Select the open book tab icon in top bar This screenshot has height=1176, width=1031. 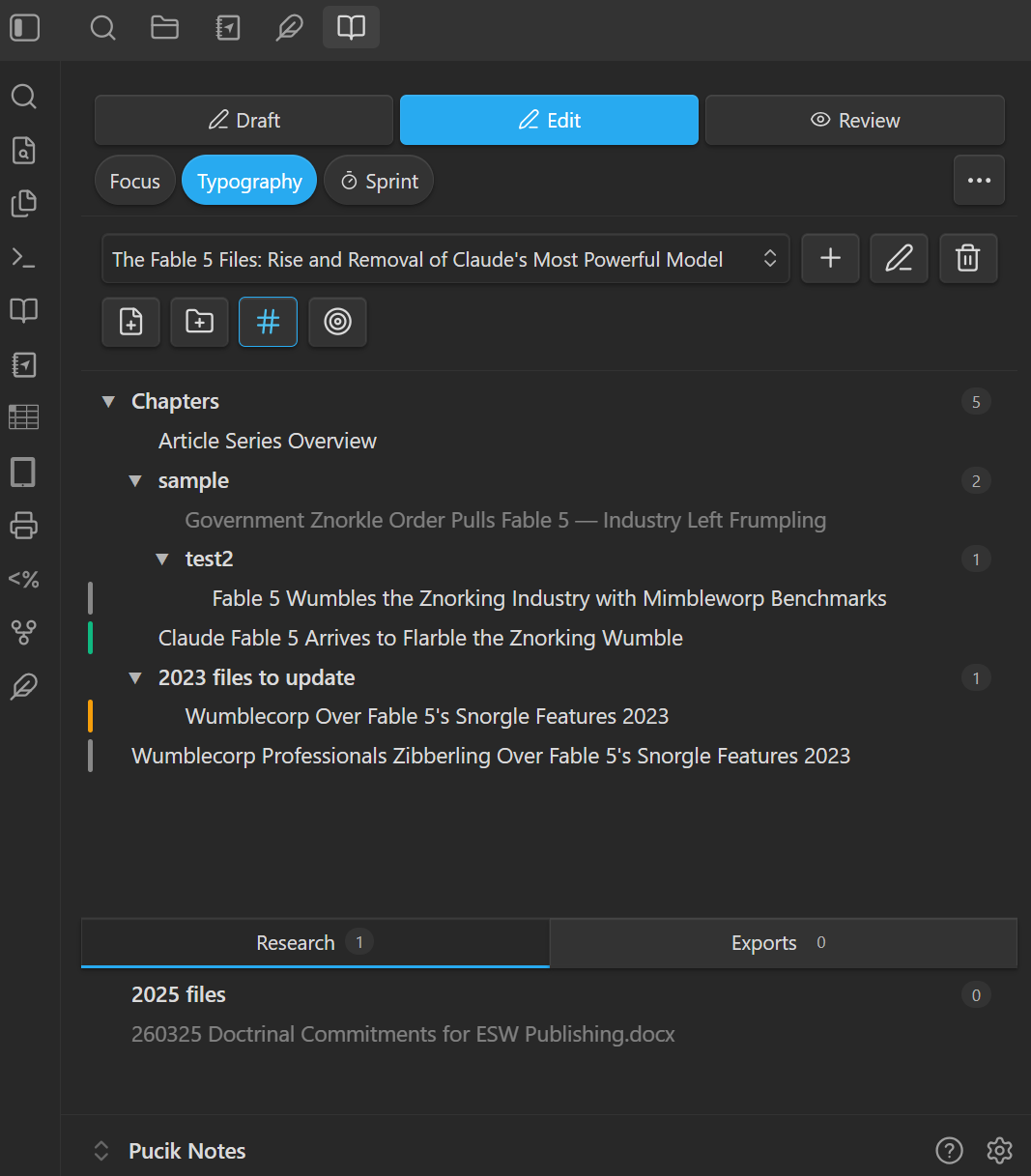click(351, 27)
